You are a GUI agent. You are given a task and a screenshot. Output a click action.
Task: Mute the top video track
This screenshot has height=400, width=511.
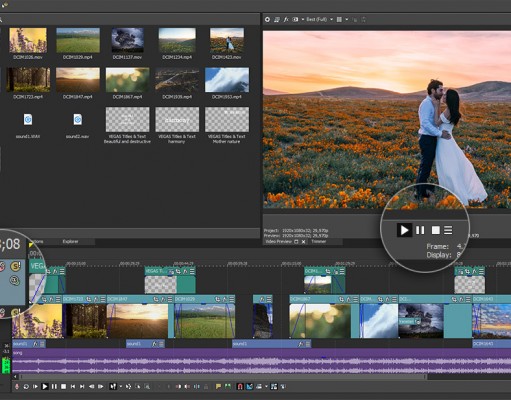coord(2,266)
